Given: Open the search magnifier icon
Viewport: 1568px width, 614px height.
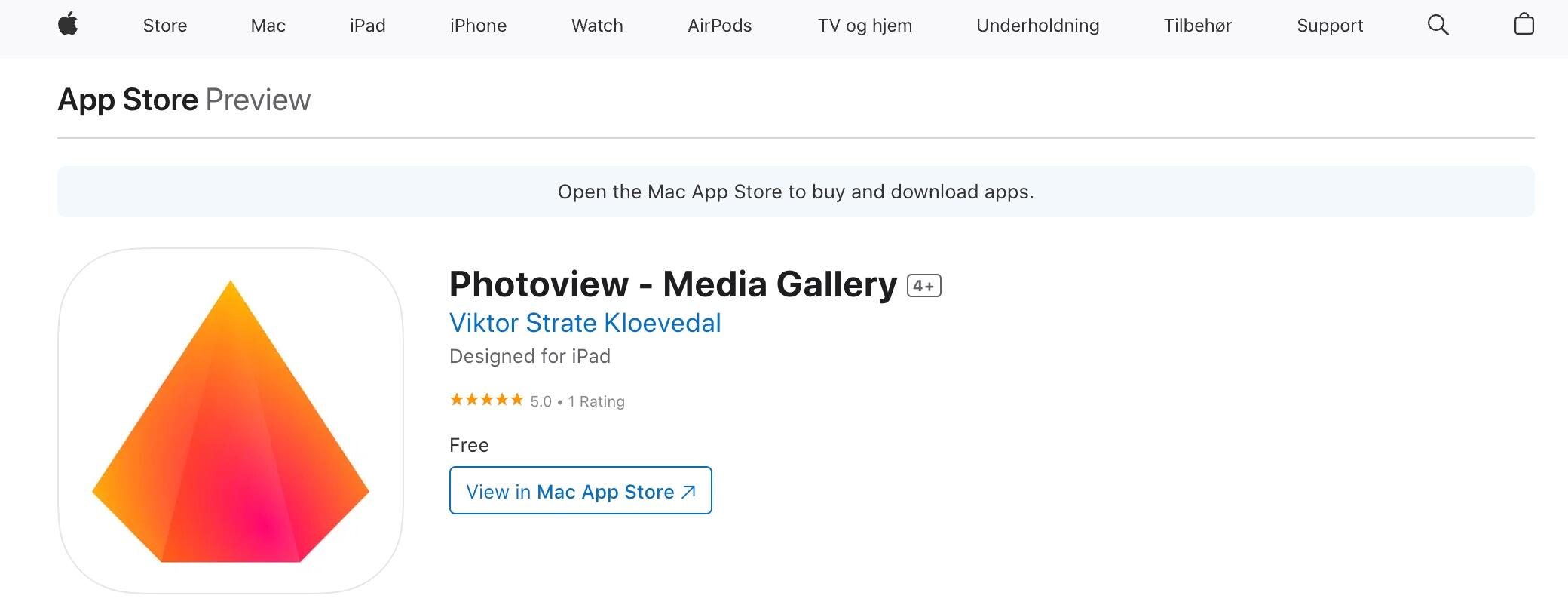Looking at the screenshot, I should click(1438, 25).
